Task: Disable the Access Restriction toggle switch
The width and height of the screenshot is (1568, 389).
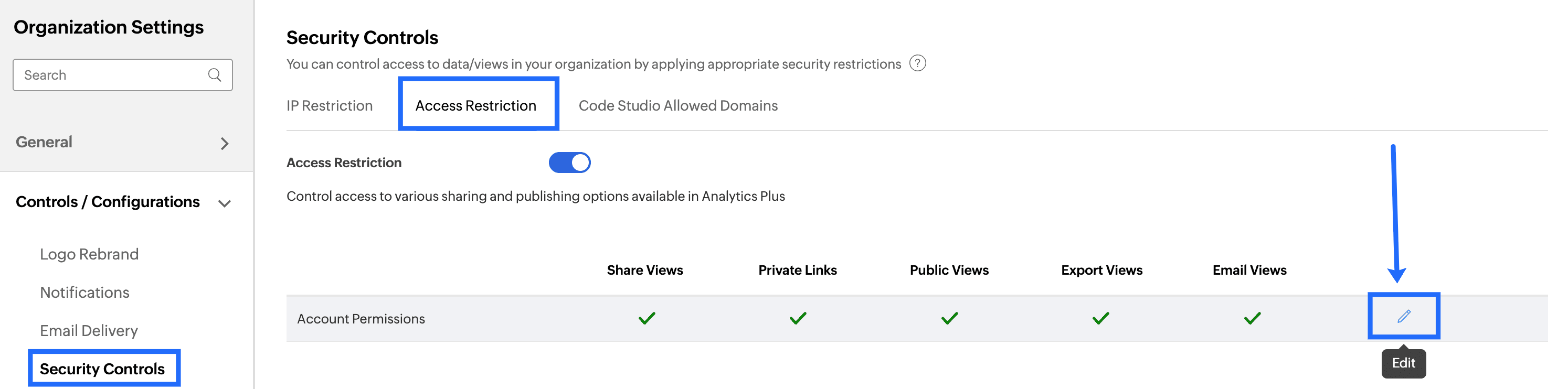Action: pos(569,163)
